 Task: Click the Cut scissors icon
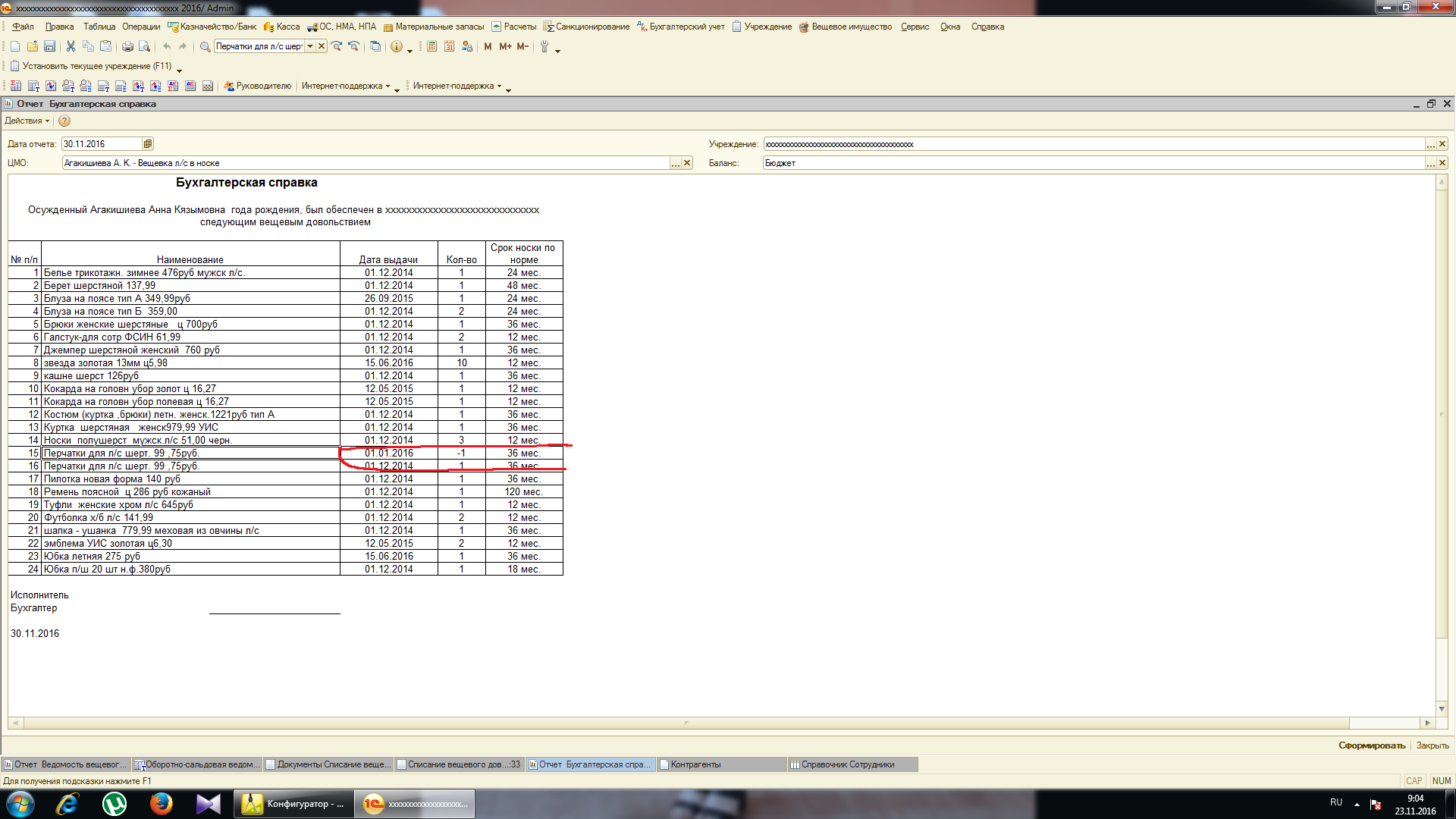71,47
